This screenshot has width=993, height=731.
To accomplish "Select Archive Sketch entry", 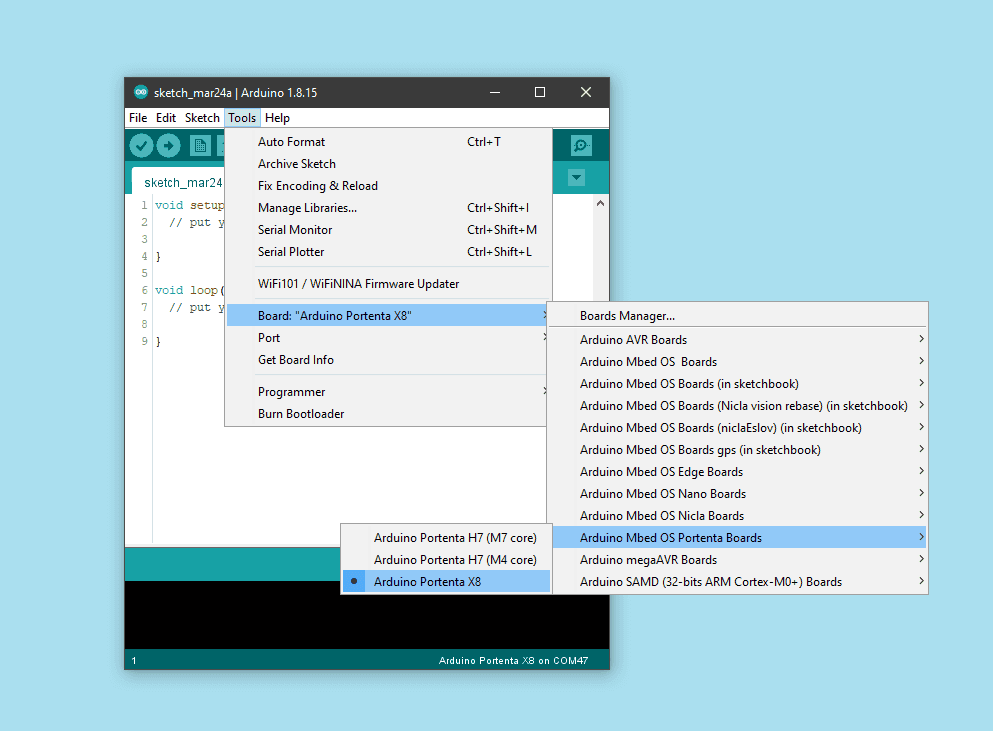I will coord(389,164).
